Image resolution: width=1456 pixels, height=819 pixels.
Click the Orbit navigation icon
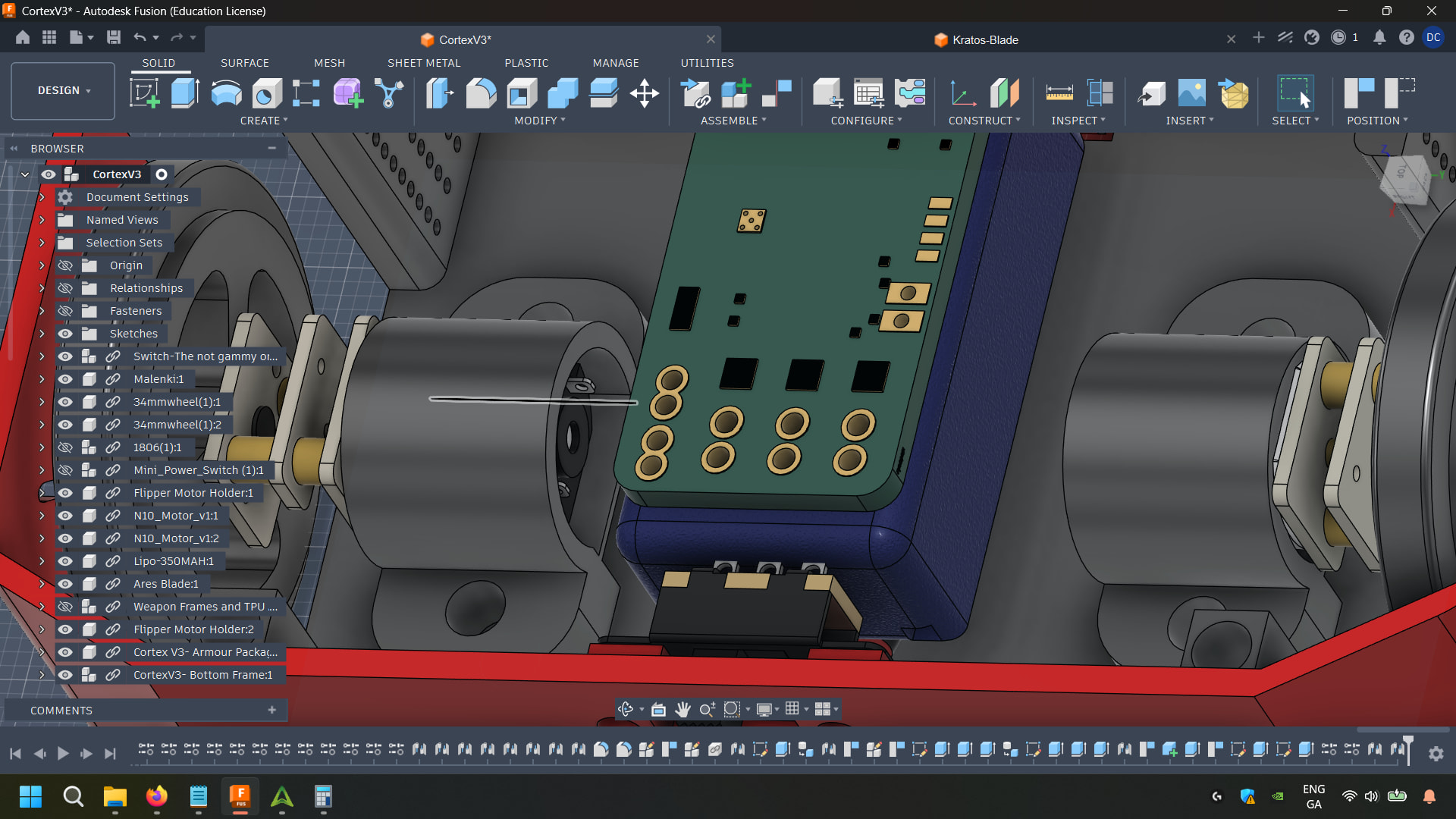point(625,709)
